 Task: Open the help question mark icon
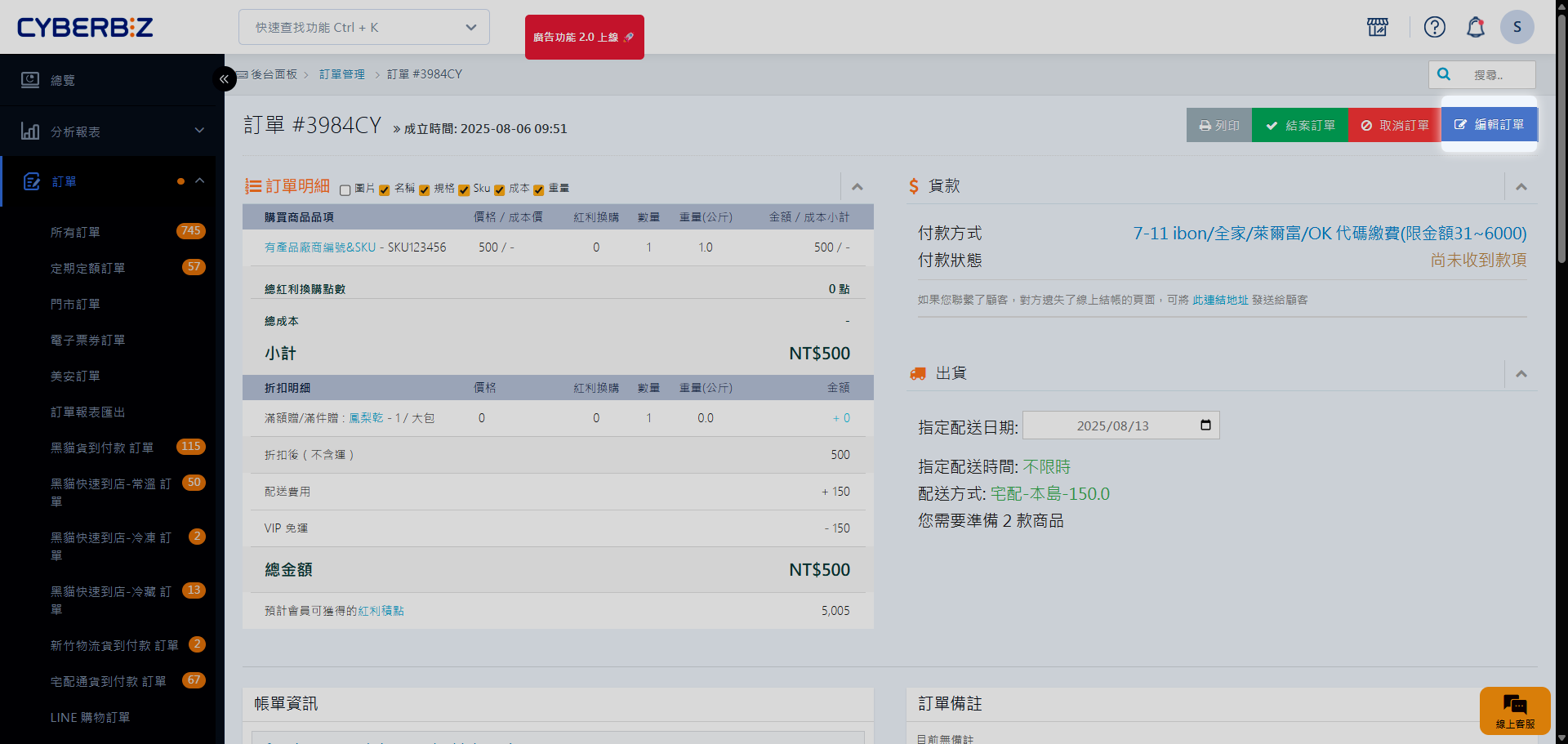click(x=1435, y=27)
